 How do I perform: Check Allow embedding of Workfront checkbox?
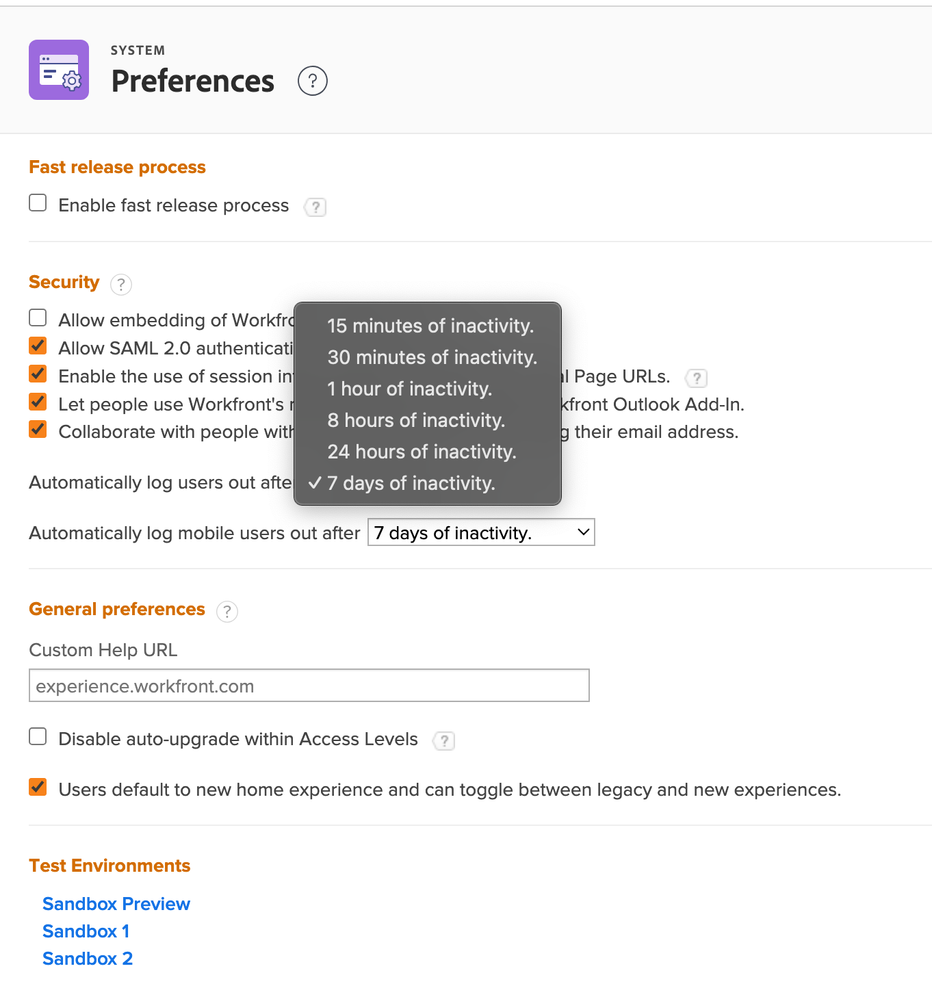coord(38,318)
